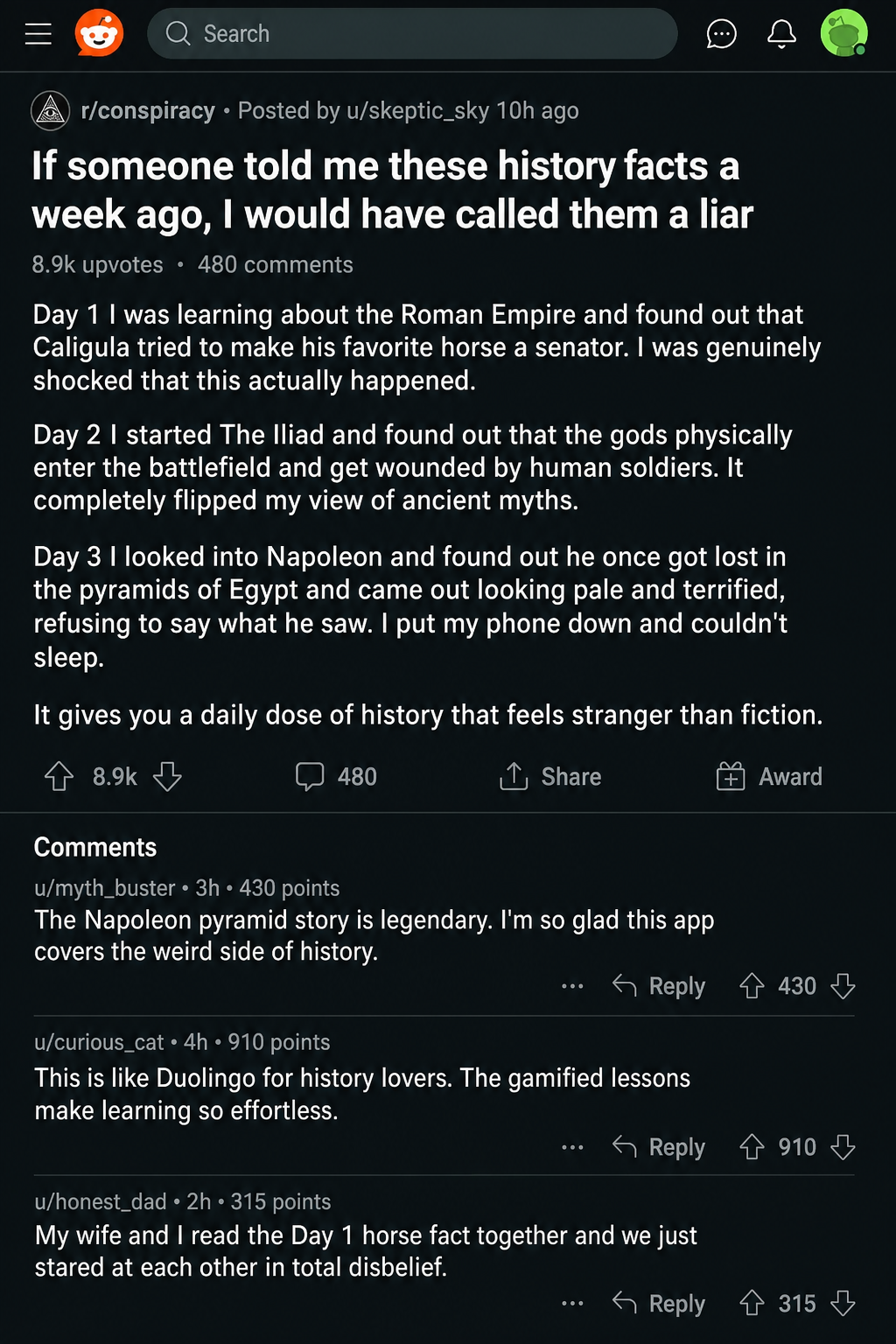Open more options on myth_buster's comment
Image resolution: width=896 pixels, height=1344 pixels.
click(x=572, y=986)
